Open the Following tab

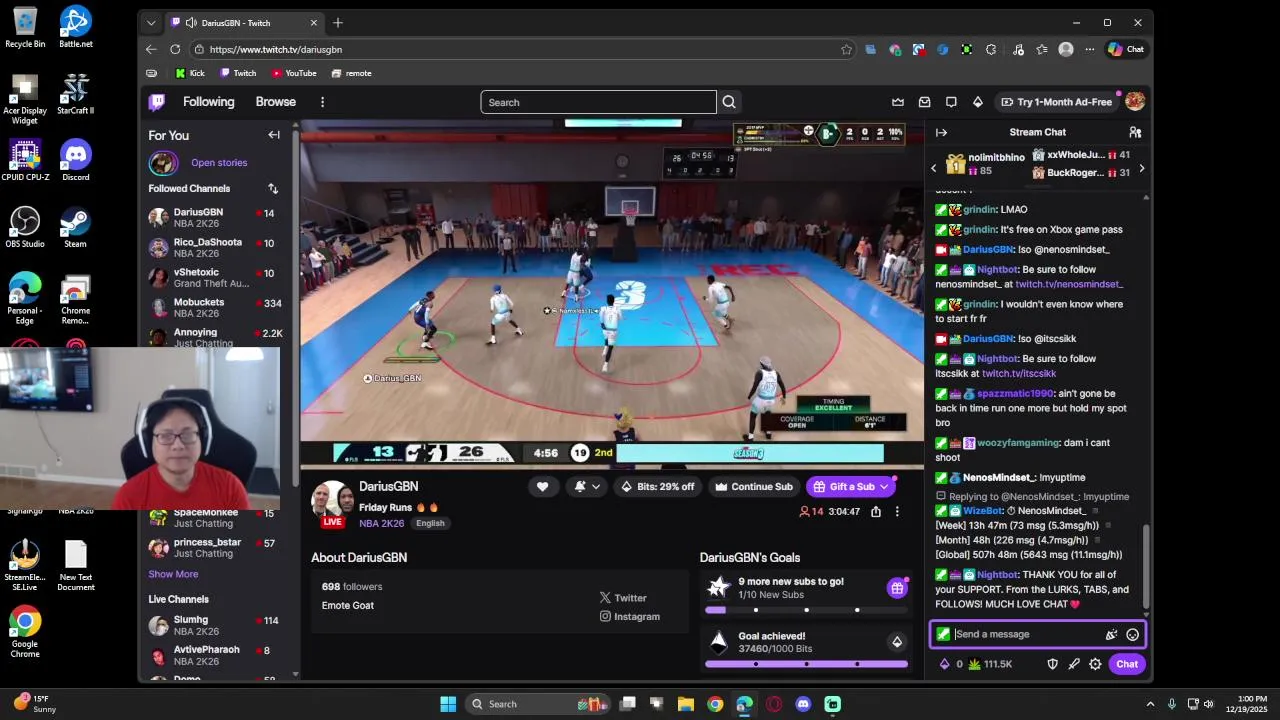208,102
